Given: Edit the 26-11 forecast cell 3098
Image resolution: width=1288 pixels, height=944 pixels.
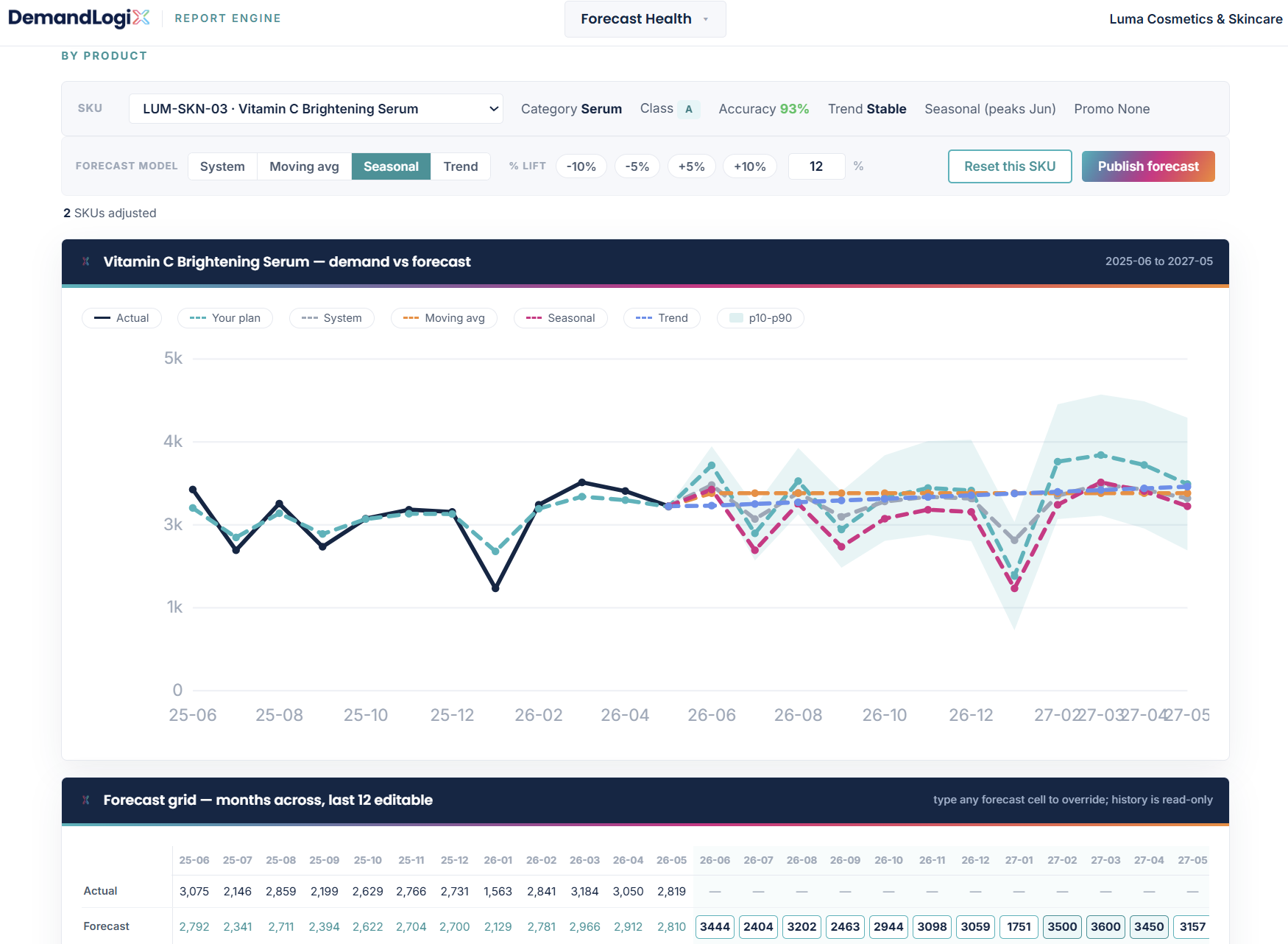Looking at the screenshot, I should click(932, 926).
